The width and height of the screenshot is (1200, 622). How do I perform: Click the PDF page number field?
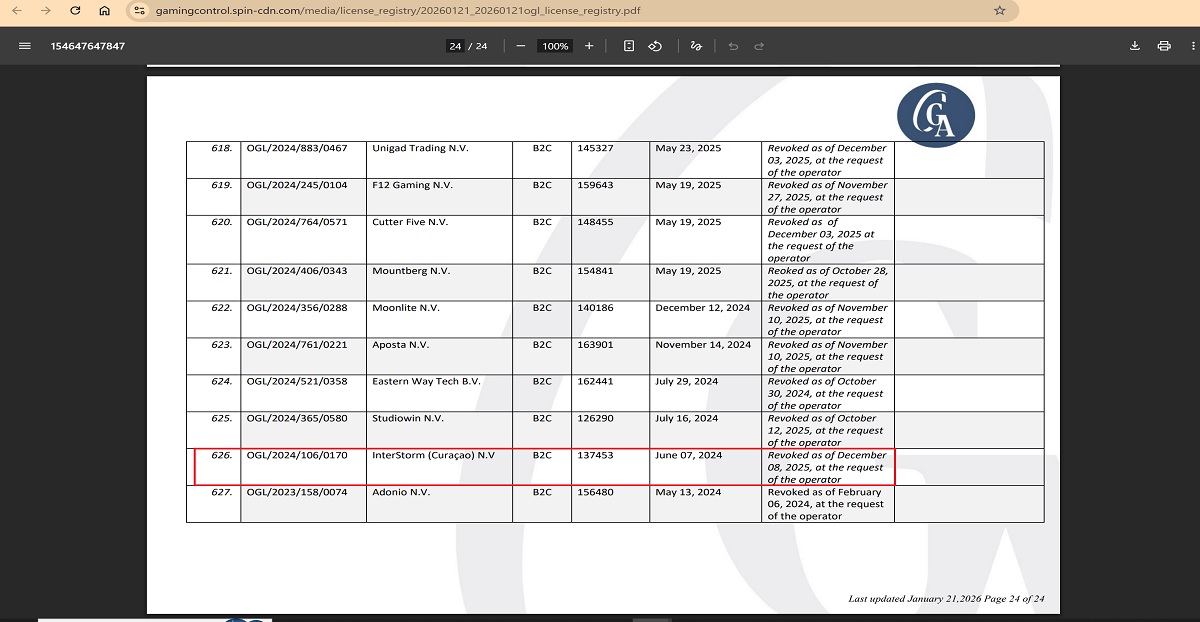(x=455, y=46)
